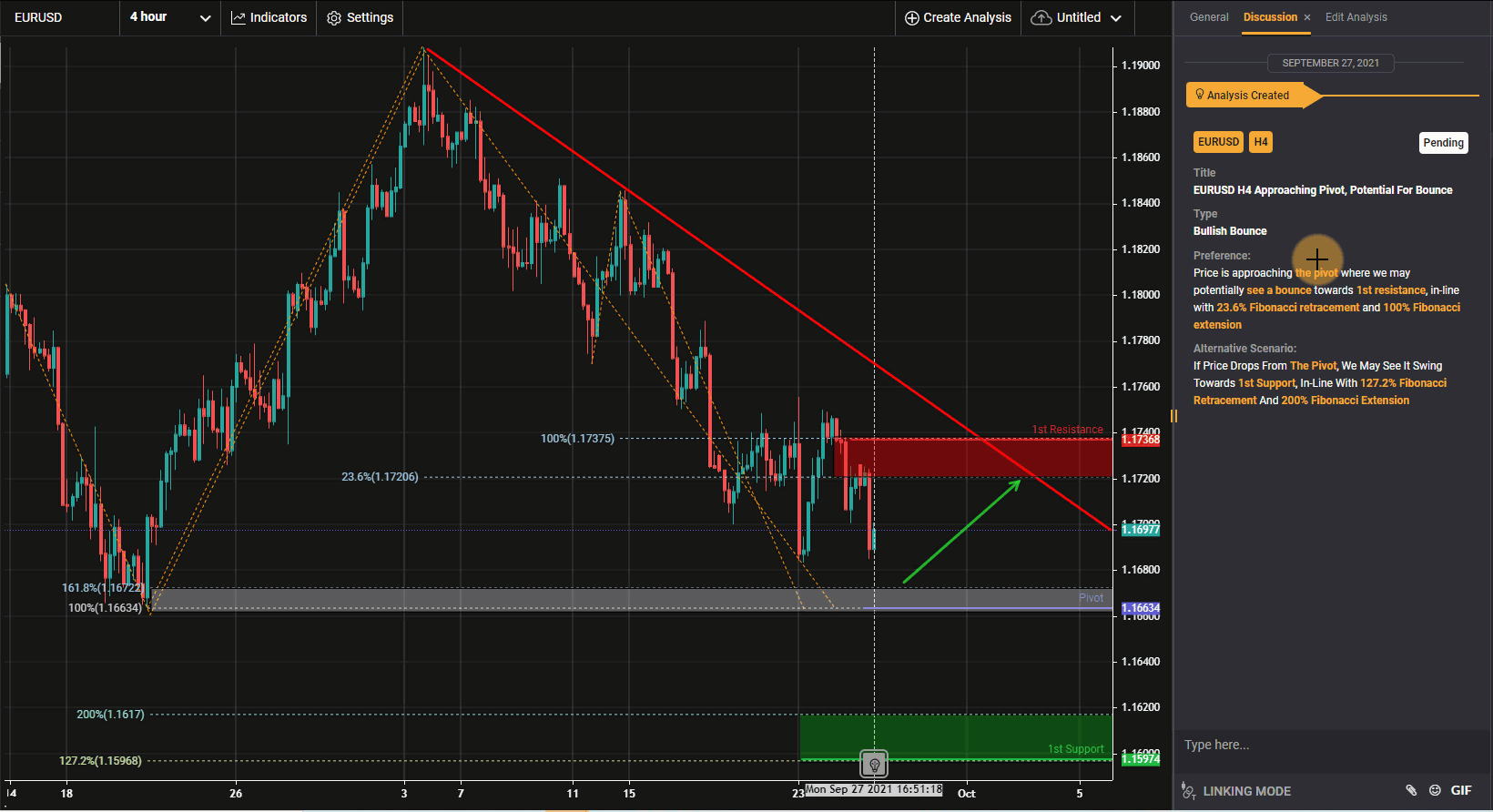This screenshot has height=812, width=1493.
Task: Click the 'Pivot' chart label
Action: tap(1091, 598)
